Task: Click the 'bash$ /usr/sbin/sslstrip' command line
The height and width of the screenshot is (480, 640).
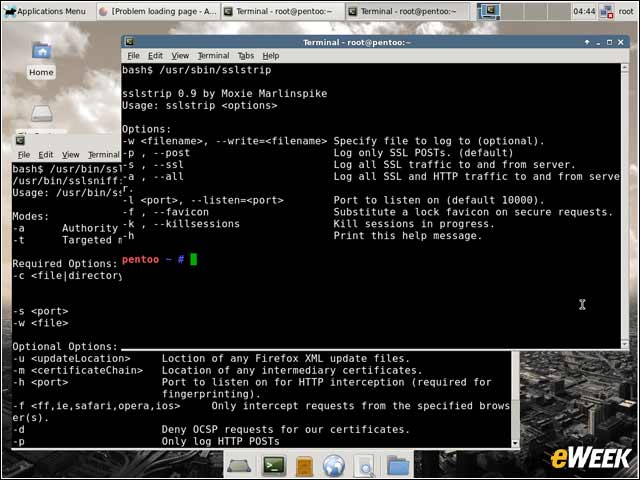Action: pyautogui.click(x=197, y=70)
